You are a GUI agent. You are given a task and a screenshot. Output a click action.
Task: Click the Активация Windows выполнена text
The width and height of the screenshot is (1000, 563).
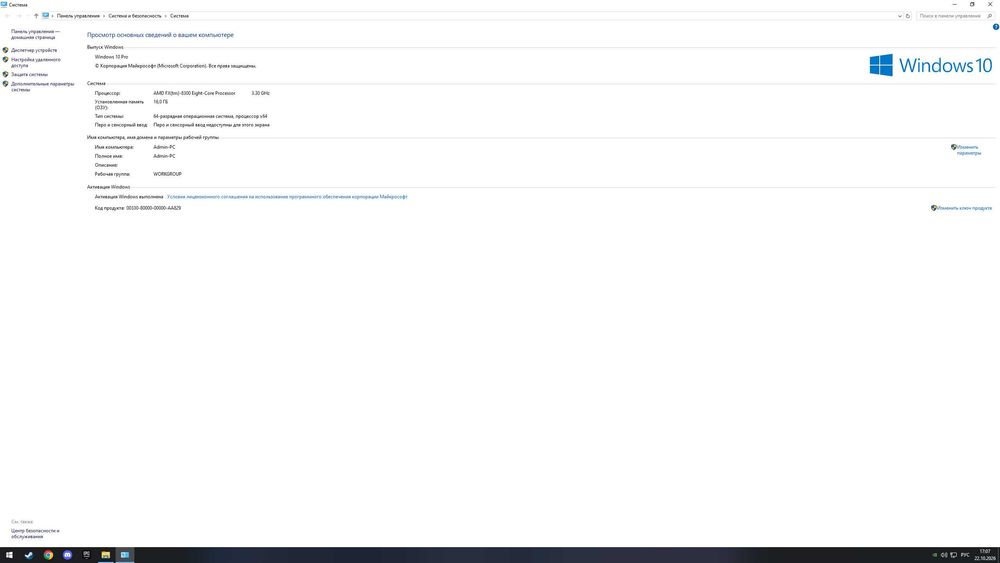point(129,196)
